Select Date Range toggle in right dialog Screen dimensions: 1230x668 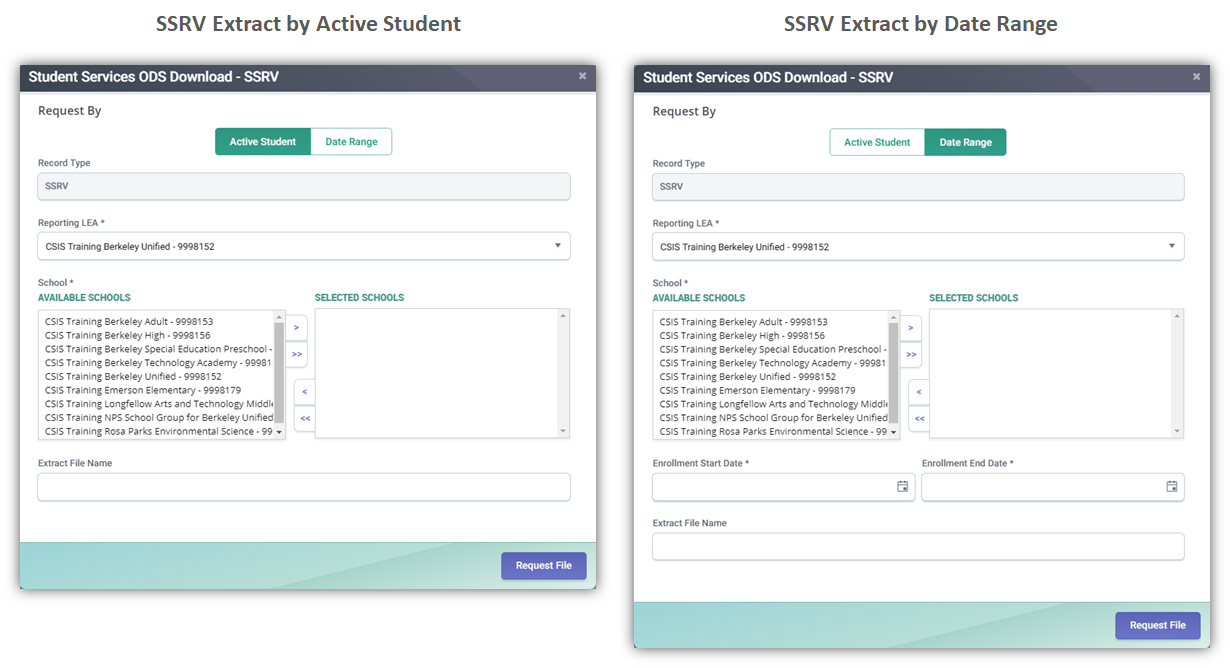[965, 142]
